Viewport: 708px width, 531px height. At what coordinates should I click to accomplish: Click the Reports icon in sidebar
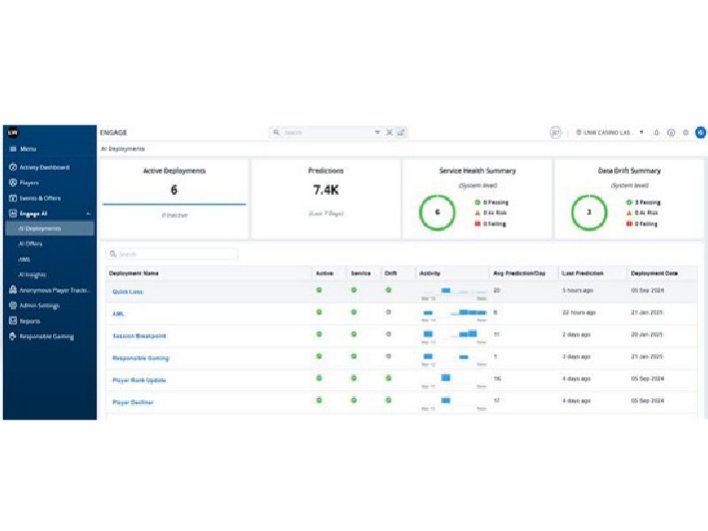click(13, 321)
